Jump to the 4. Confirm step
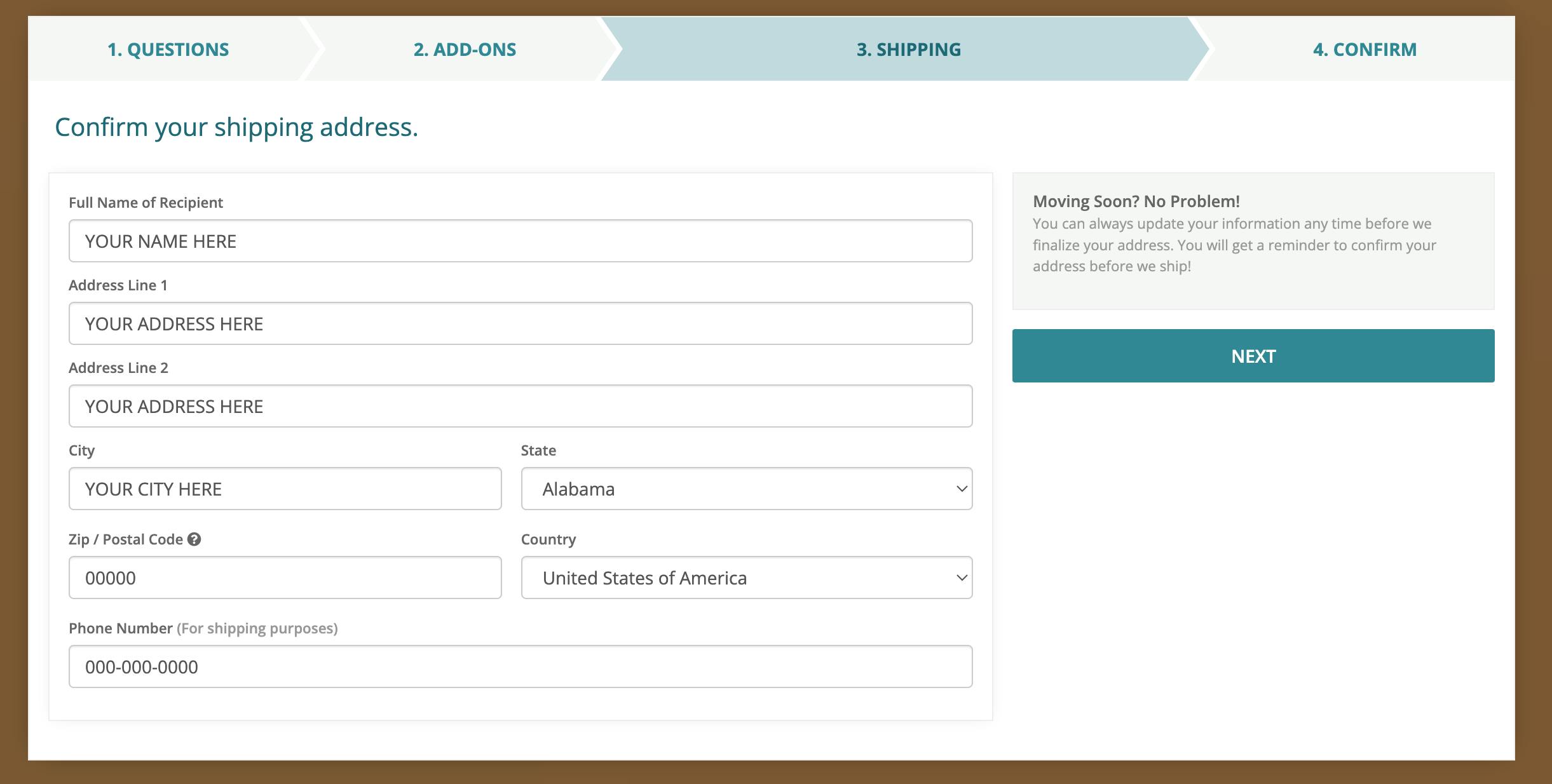Image resolution: width=1552 pixels, height=784 pixels. 1365,50
